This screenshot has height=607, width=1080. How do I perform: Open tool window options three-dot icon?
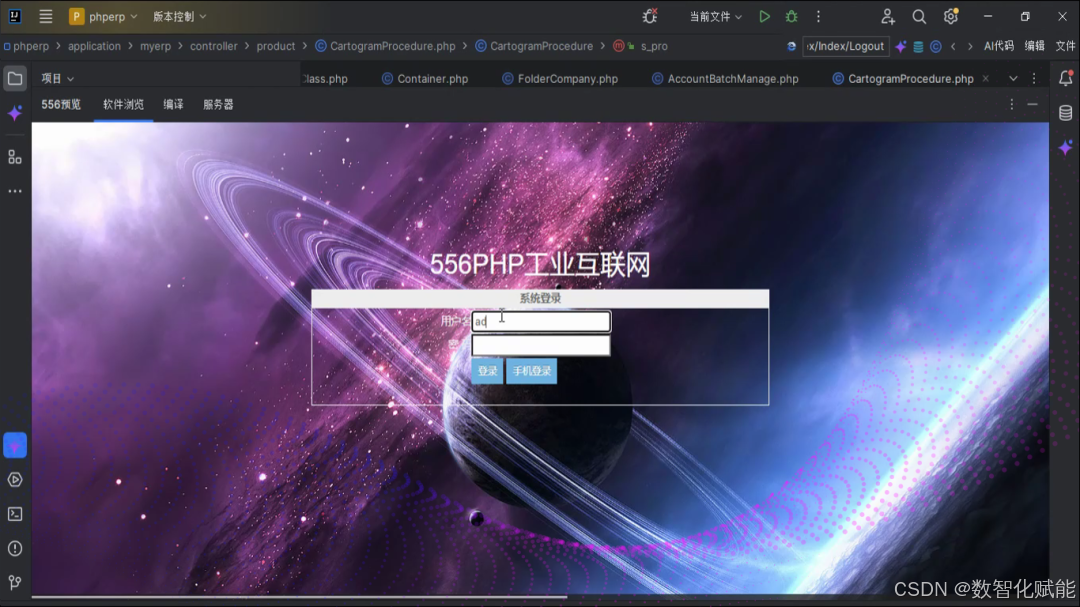tap(1012, 105)
